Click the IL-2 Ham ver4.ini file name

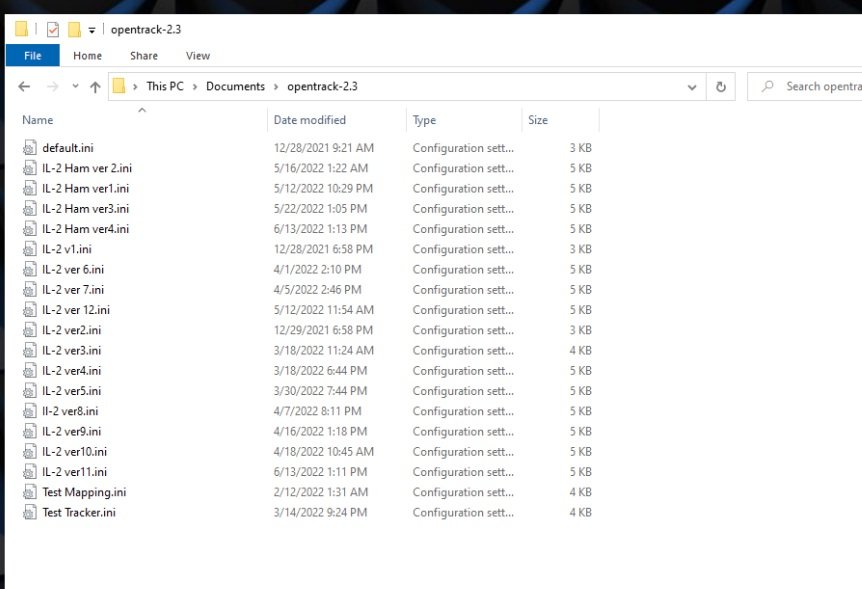85,229
